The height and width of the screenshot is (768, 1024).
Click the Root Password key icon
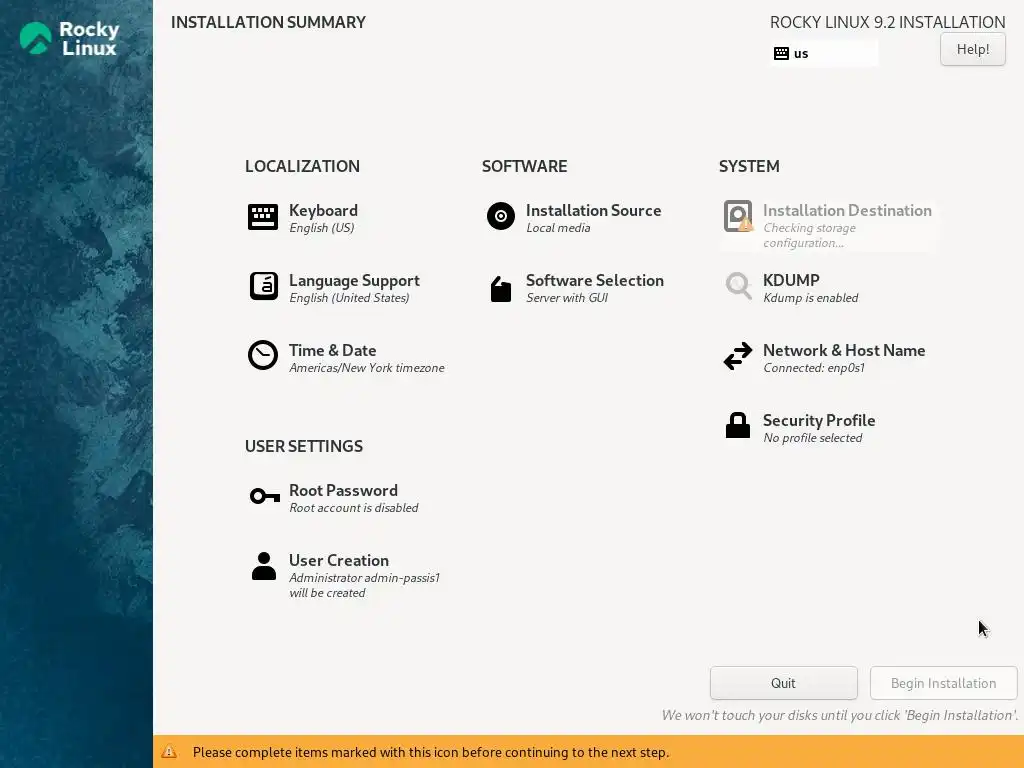pos(264,496)
